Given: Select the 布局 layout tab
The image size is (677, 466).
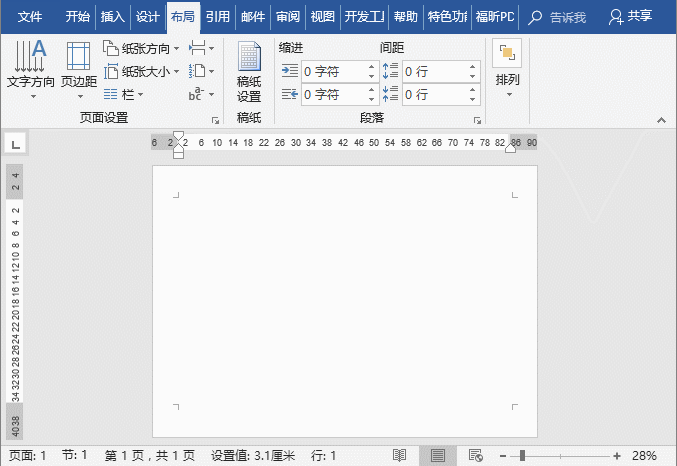Looking at the screenshot, I should [183, 17].
